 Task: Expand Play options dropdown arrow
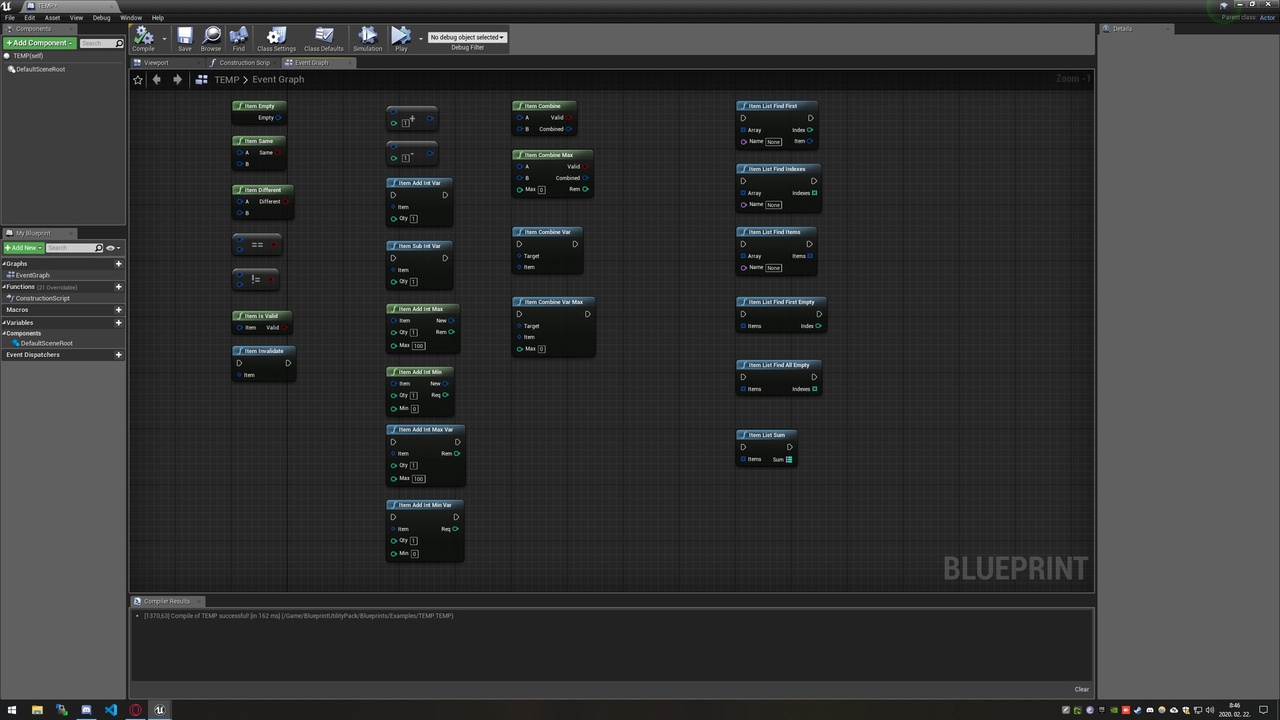point(420,39)
